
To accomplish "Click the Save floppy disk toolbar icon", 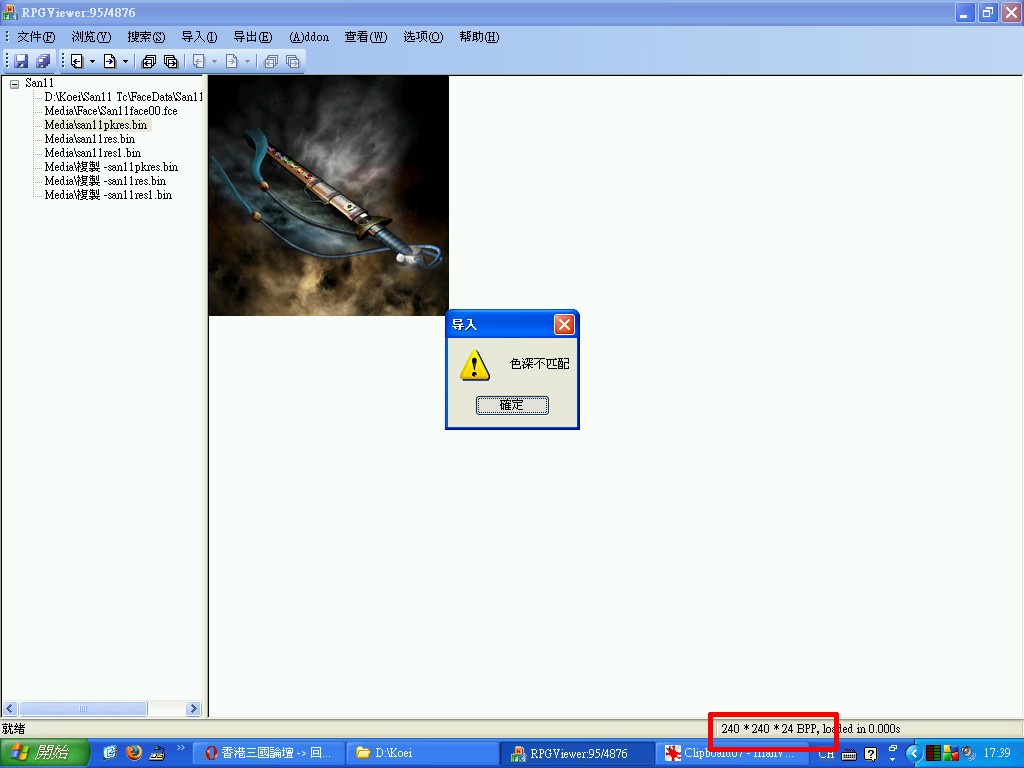I will (21, 61).
